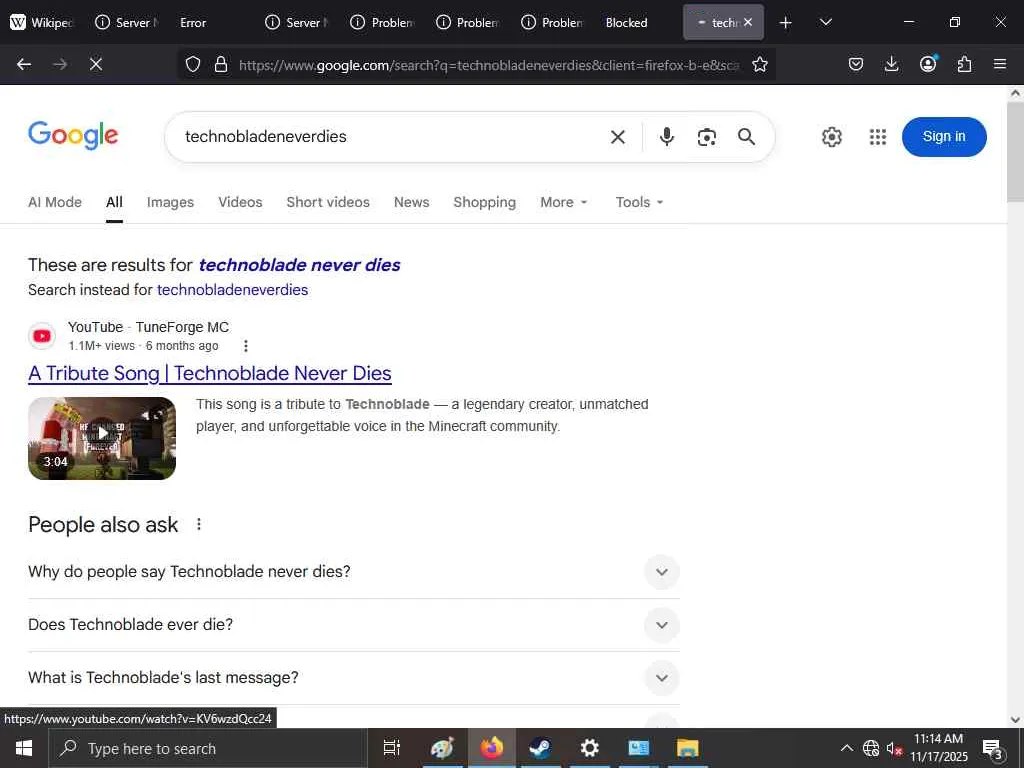Image resolution: width=1024 pixels, height=768 pixels.
Task: Stop page loading with X button
Action: pyautogui.click(x=95, y=64)
